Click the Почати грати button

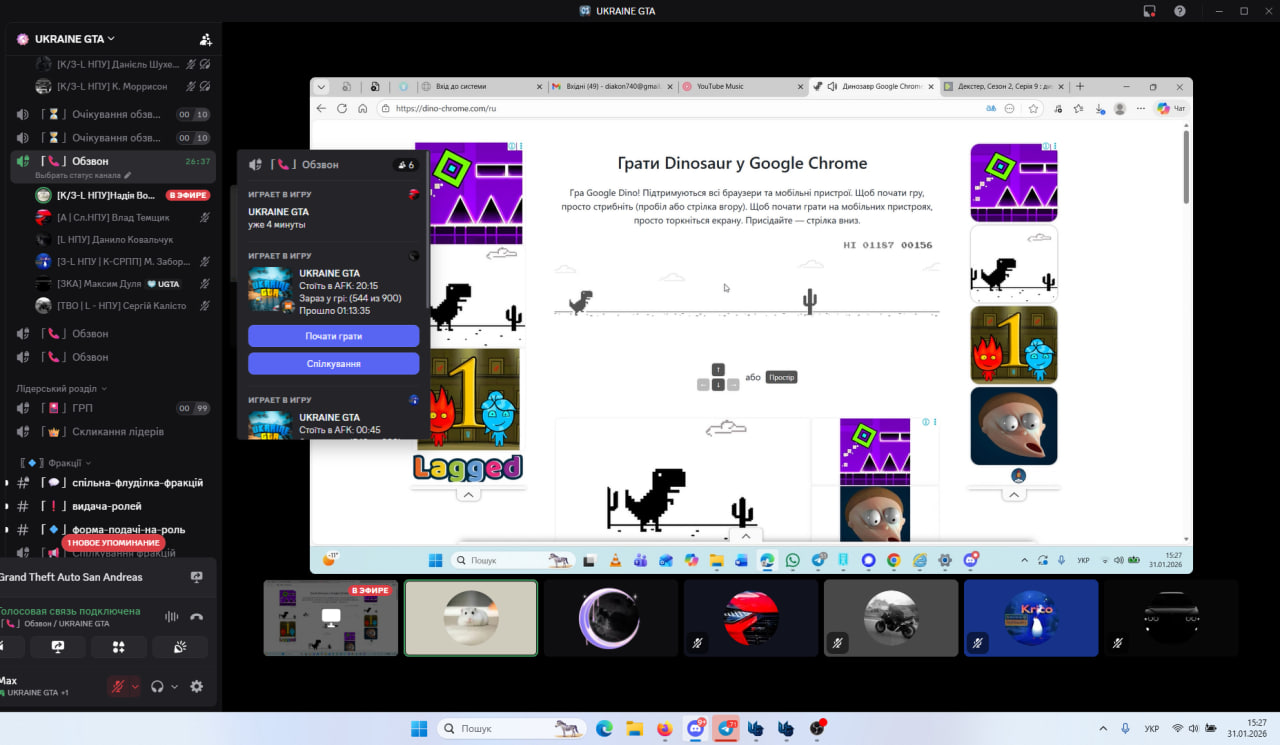coord(333,336)
